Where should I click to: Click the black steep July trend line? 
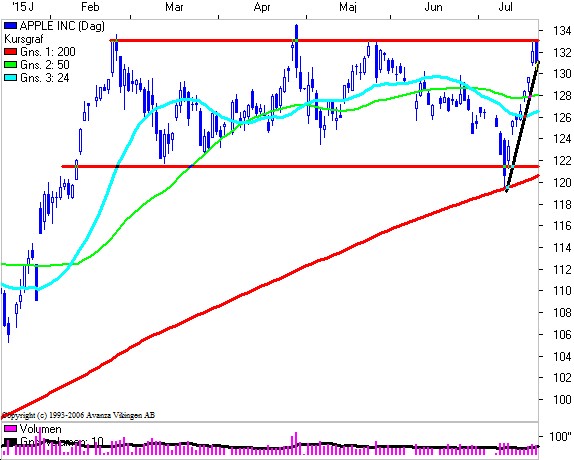click(522, 126)
